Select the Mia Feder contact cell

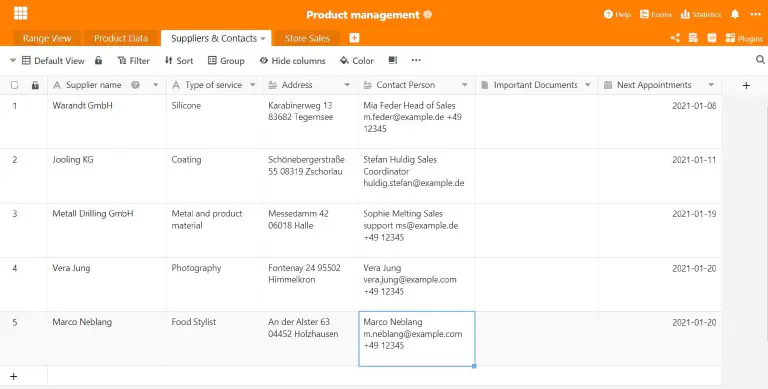pos(417,122)
